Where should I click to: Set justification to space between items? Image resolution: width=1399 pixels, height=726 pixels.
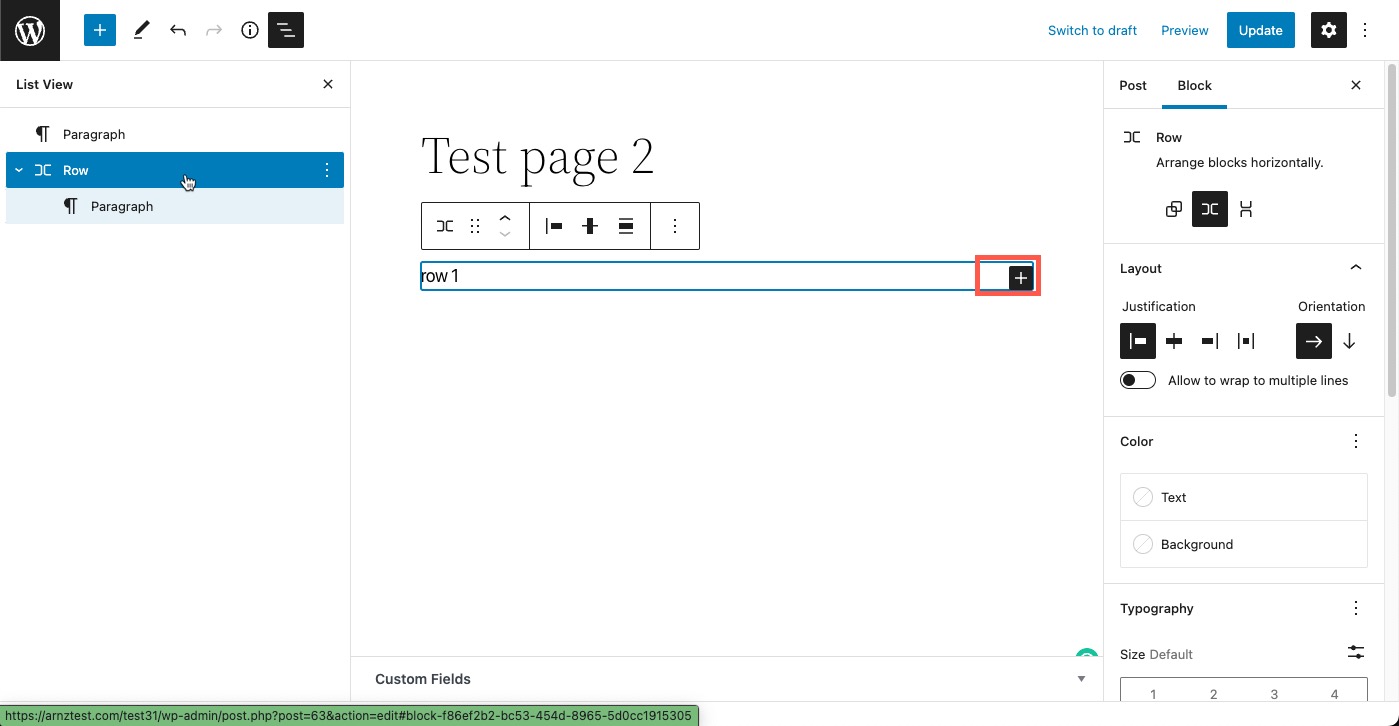(x=1246, y=341)
